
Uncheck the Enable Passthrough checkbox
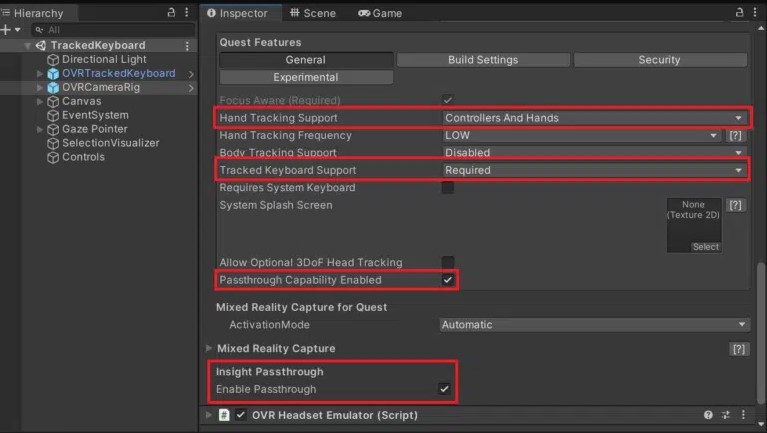(445, 388)
